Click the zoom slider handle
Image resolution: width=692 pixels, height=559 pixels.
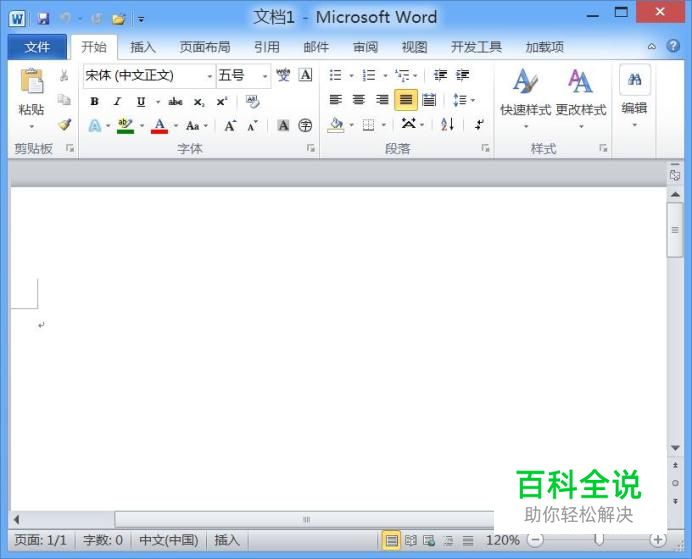point(599,539)
